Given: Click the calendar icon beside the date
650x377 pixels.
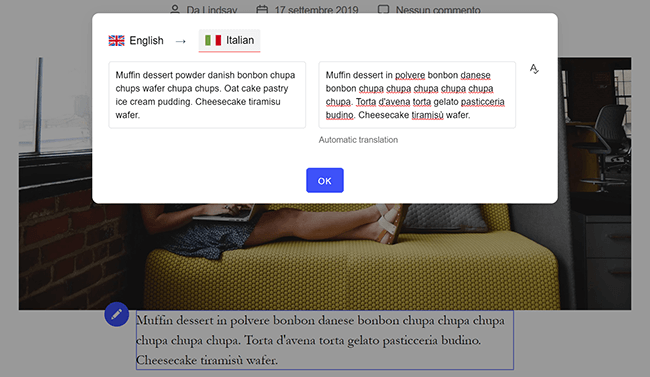Looking at the screenshot, I should pos(262,9).
